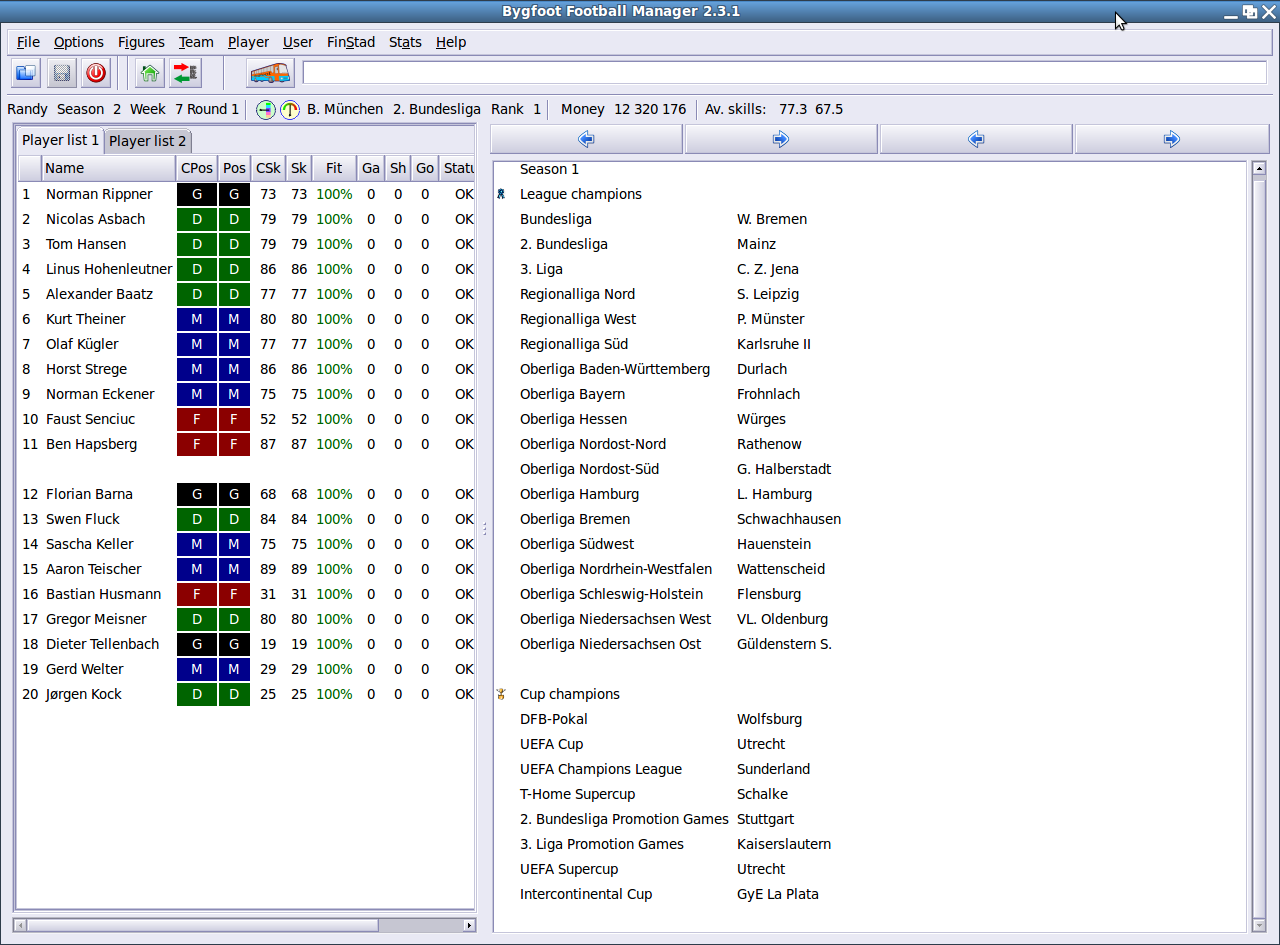This screenshot has height=945, width=1280.
Task: Click the bus new week icon
Action: [x=270, y=73]
